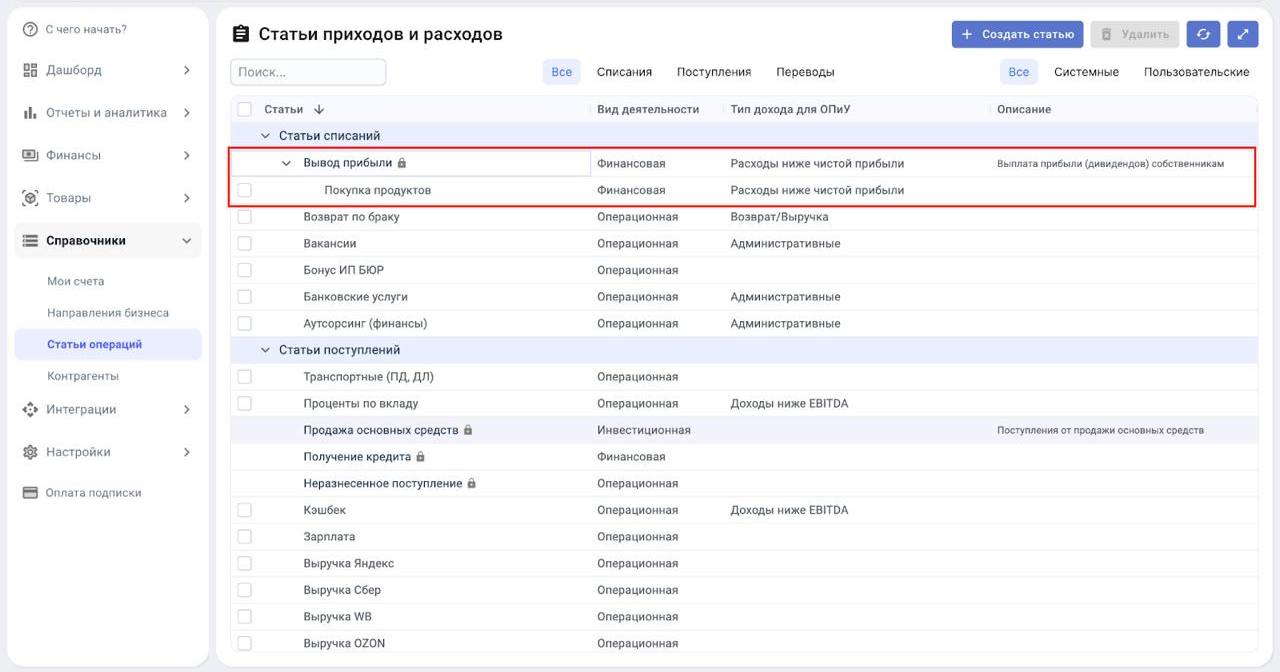This screenshot has width=1280, height=672.
Task: Select the Выручка WB row checkbox
Action: [245, 616]
